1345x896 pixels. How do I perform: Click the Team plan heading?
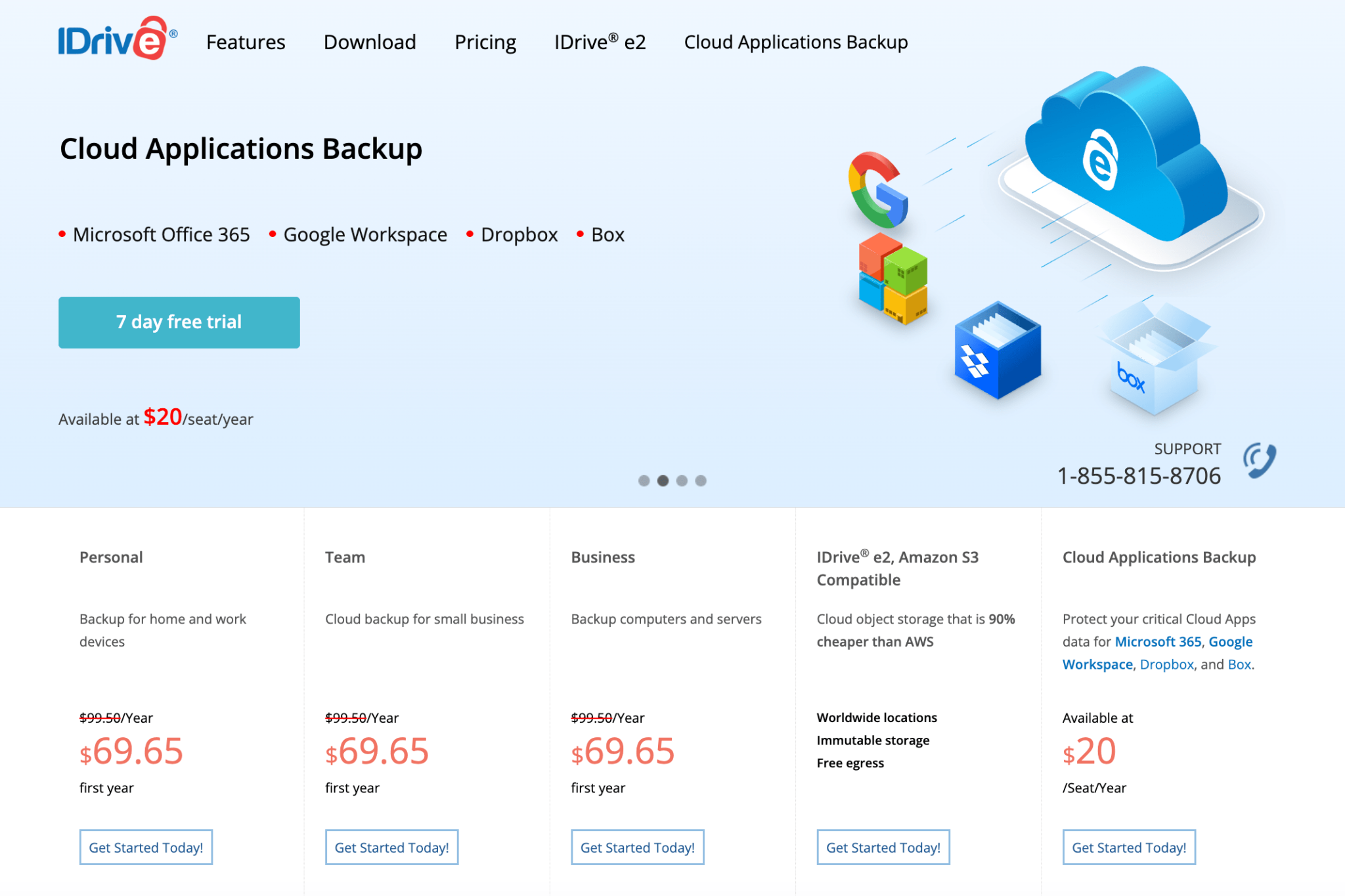(345, 557)
